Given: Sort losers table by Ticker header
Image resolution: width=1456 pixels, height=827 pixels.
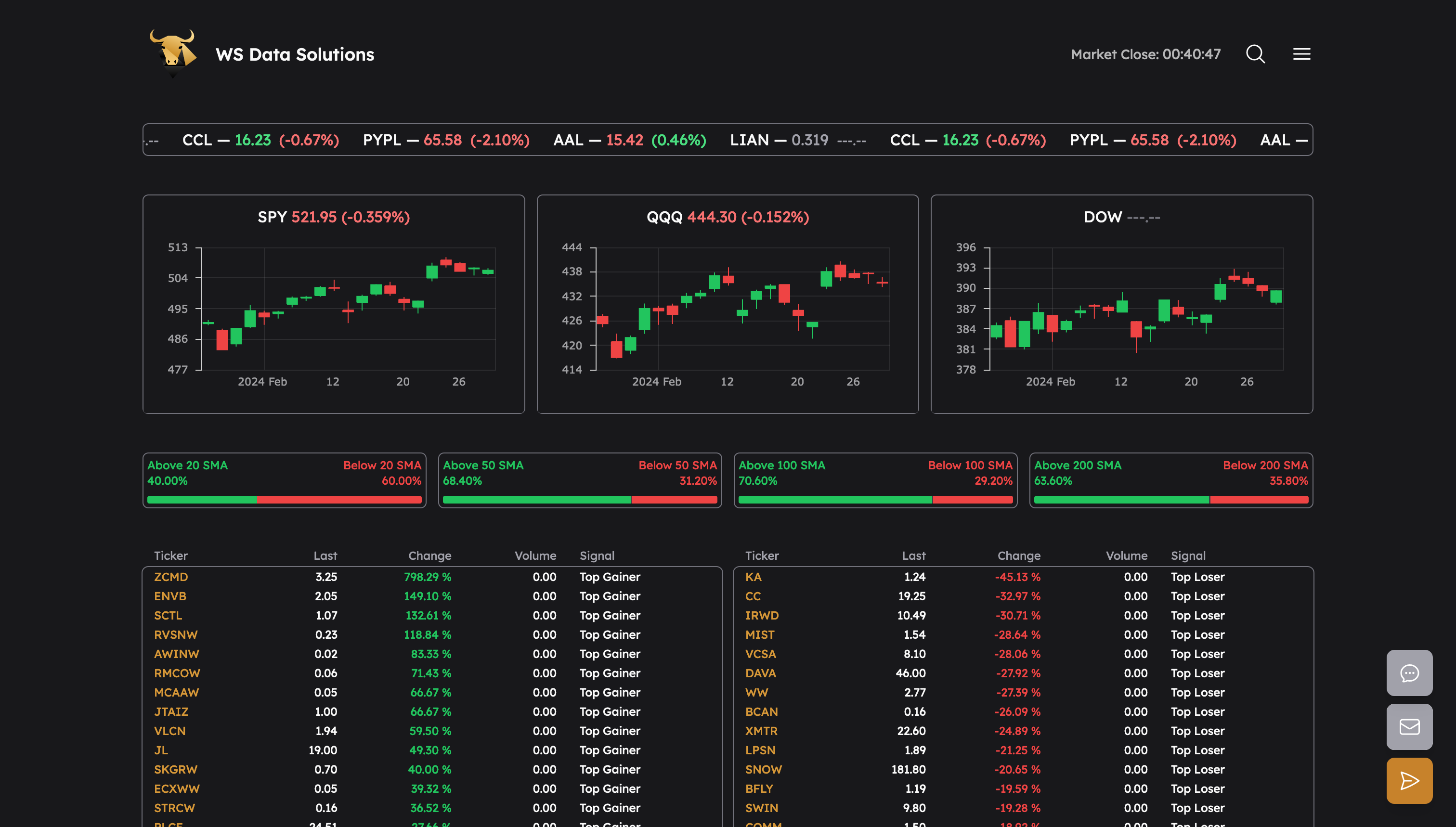Looking at the screenshot, I should coord(762,556).
